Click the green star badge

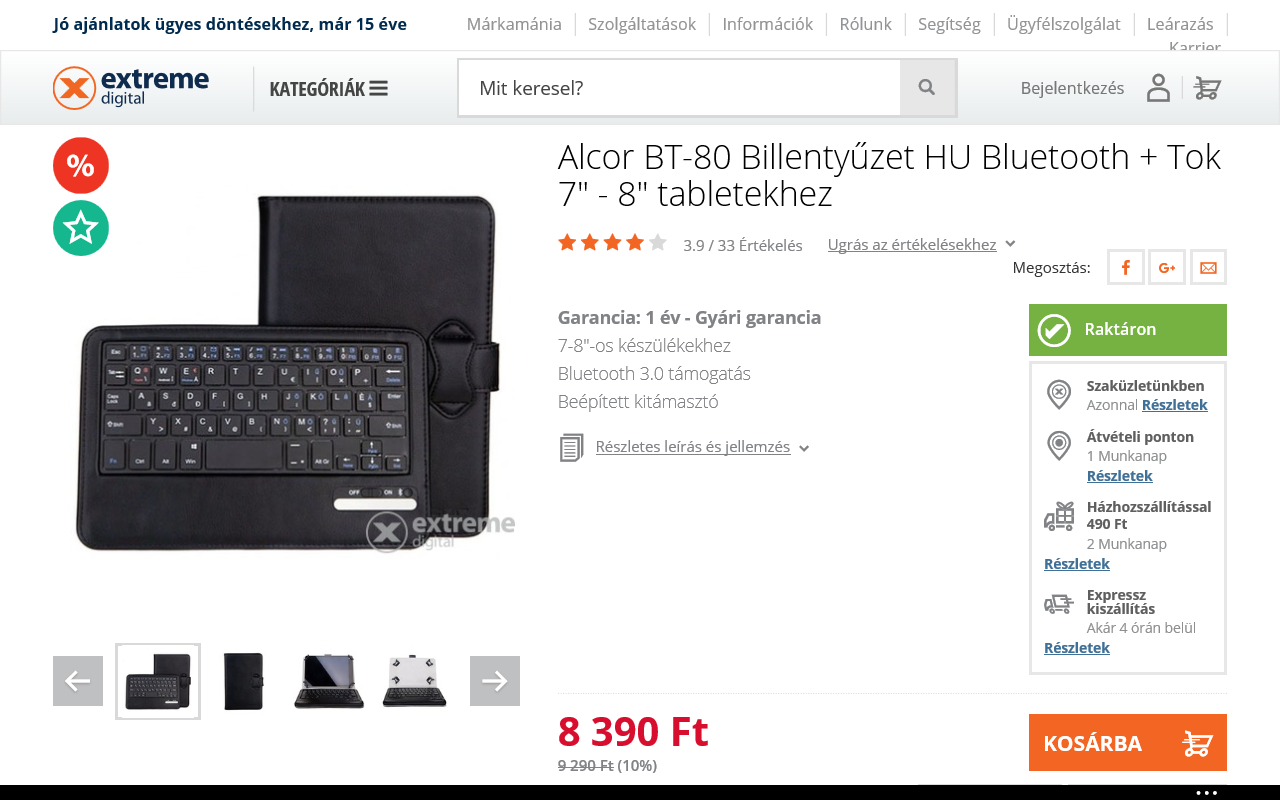(x=81, y=228)
